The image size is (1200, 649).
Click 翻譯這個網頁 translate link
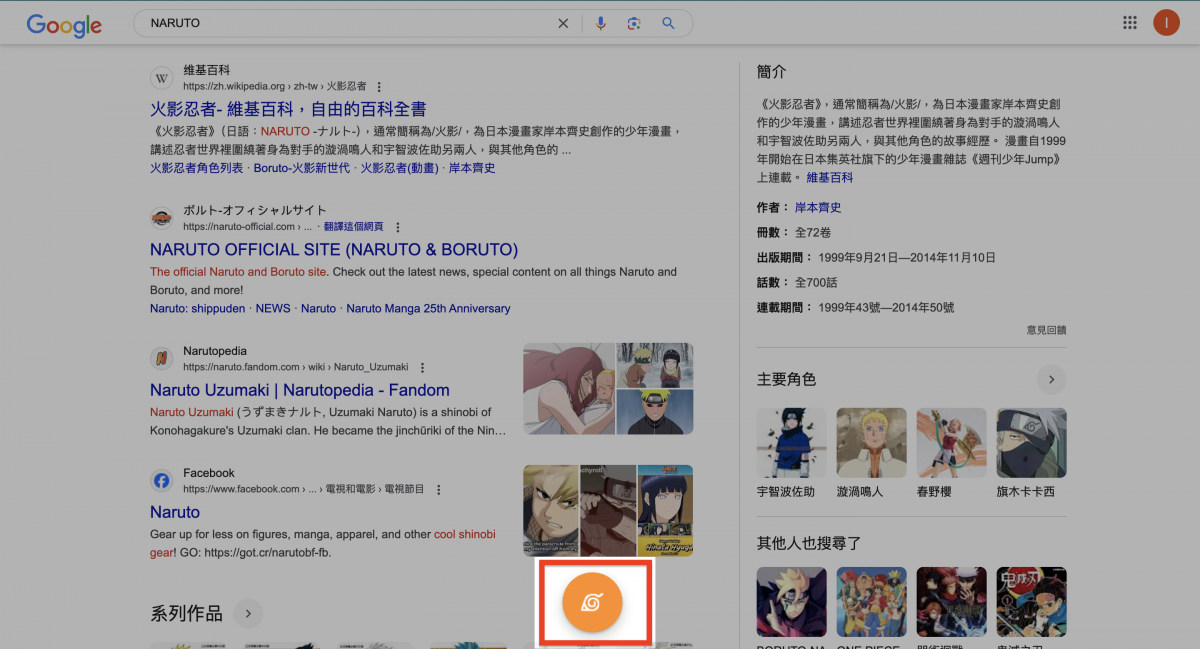tap(353, 227)
